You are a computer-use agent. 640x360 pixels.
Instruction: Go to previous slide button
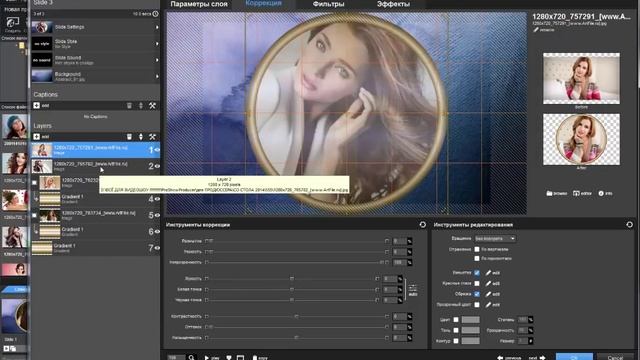509,358
